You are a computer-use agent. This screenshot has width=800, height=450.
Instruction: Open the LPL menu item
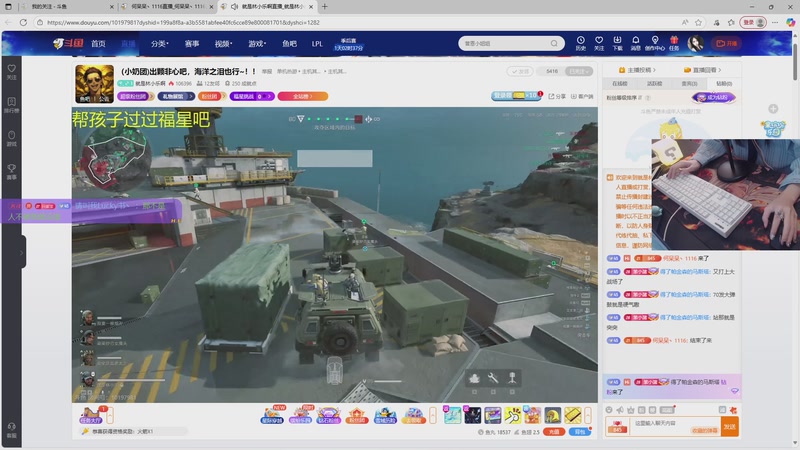pyautogui.click(x=317, y=44)
